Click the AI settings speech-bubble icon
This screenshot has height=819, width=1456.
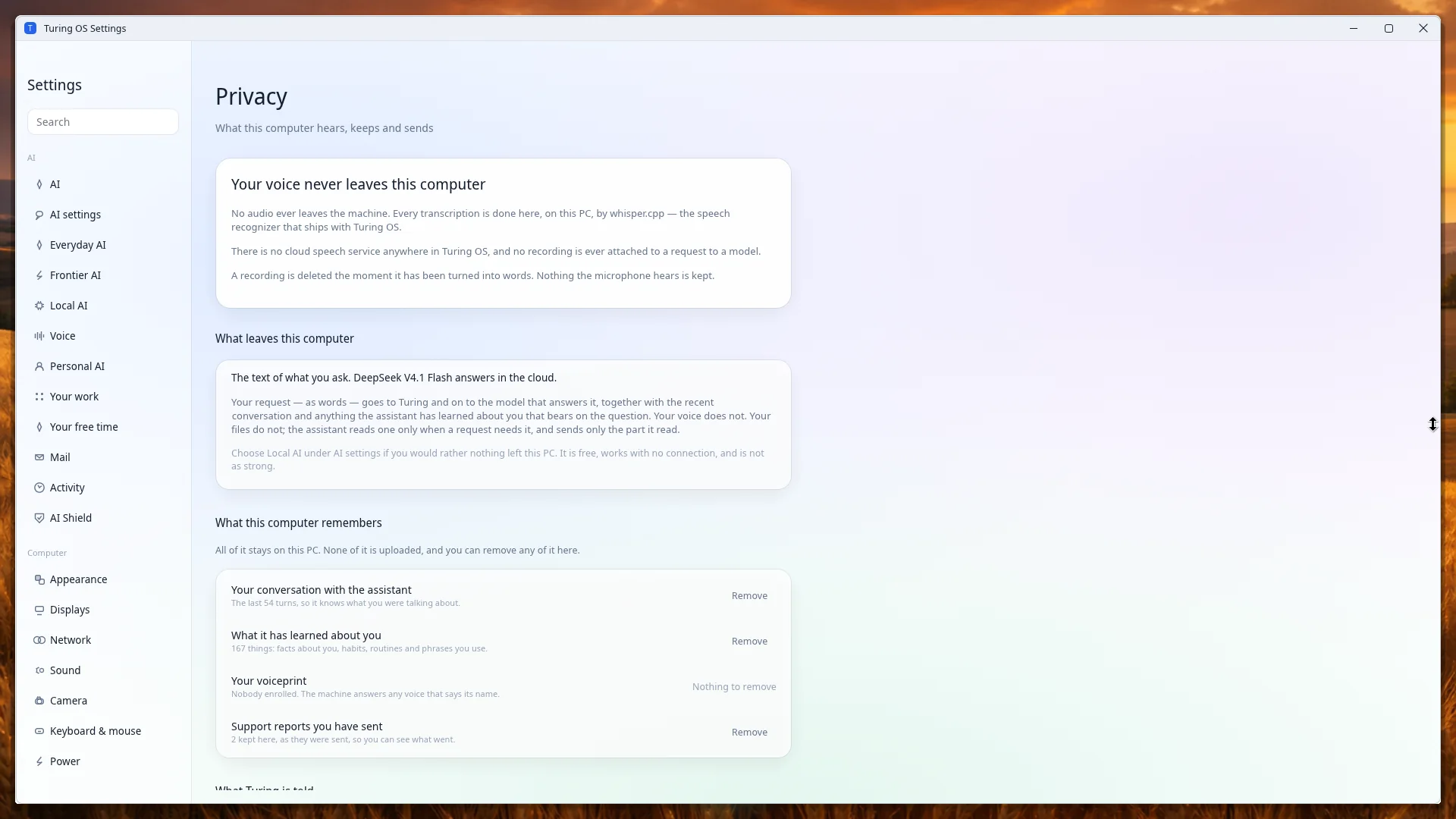click(39, 215)
